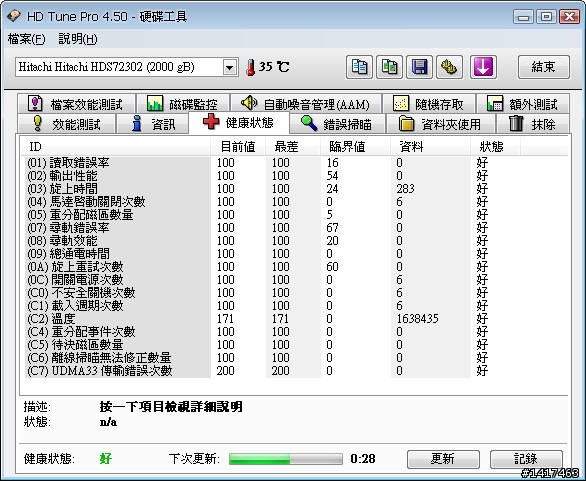Click the copy screenshot icon in toolbar
The height and width of the screenshot is (481, 586).
pos(389,67)
